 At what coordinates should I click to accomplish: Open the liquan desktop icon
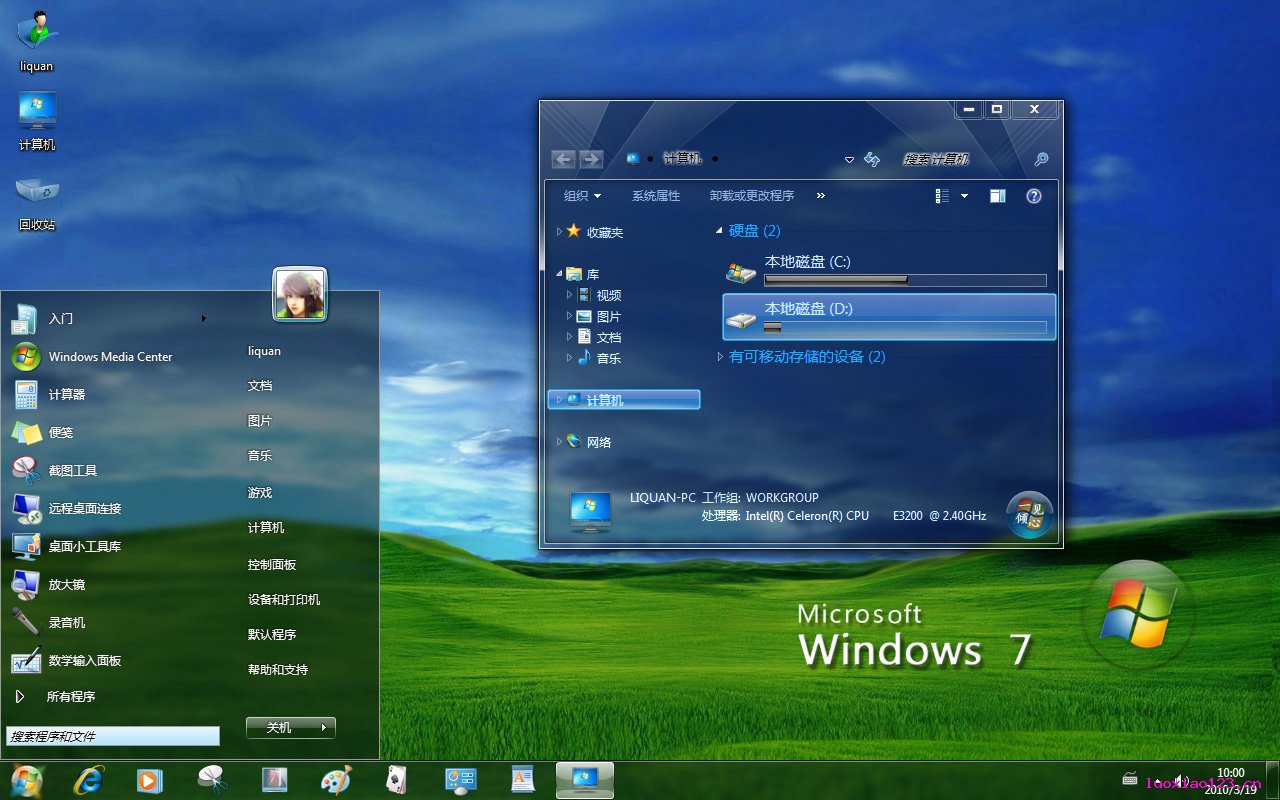36,42
